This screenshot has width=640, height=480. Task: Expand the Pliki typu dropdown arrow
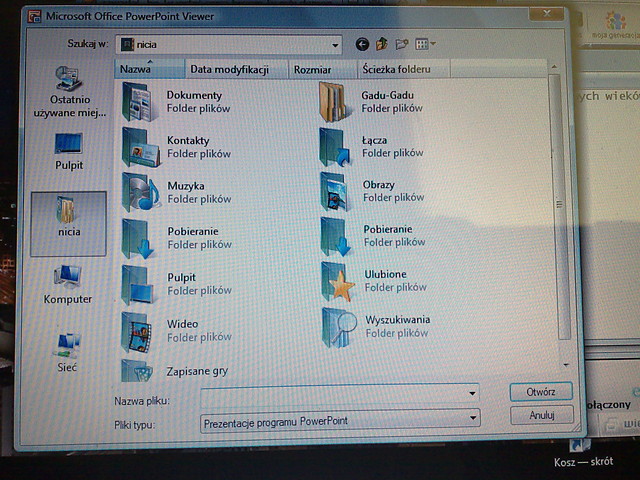pos(473,418)
